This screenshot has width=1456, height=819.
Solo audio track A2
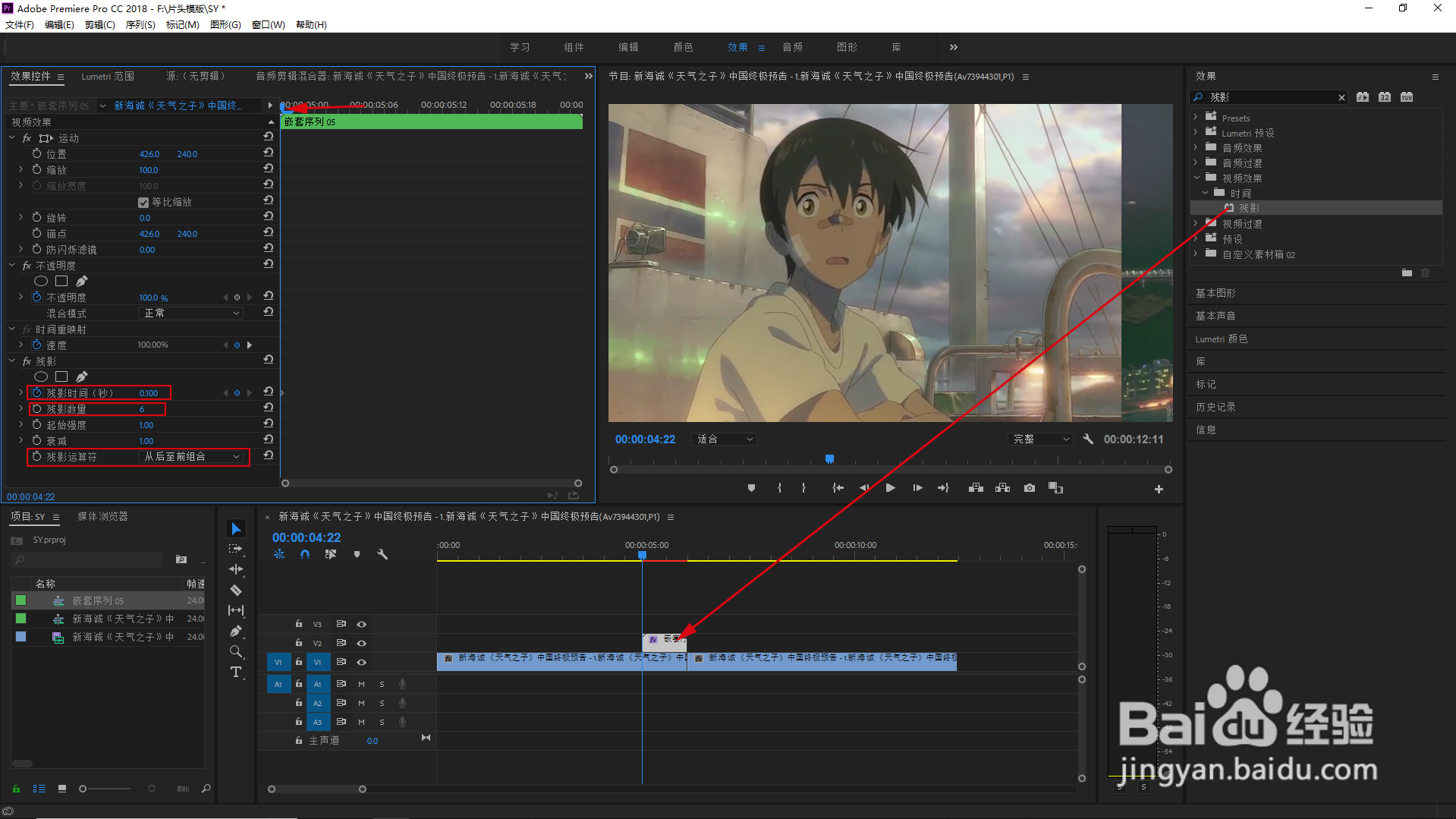click(x=382, y=703)
